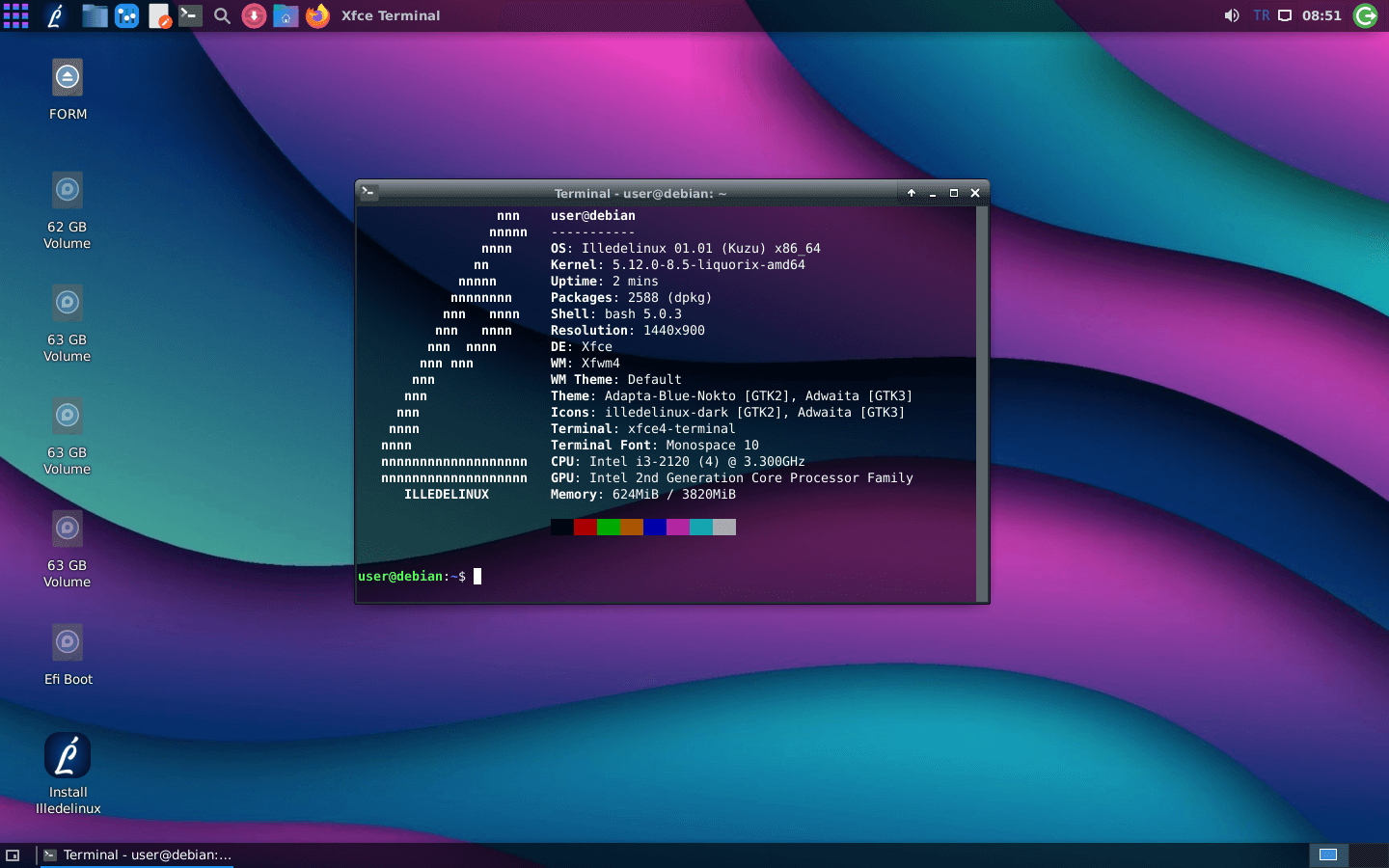This screenshot has height=868, width=1389.
Task: Launch terminal from the top panel
Action: [190, 15]
